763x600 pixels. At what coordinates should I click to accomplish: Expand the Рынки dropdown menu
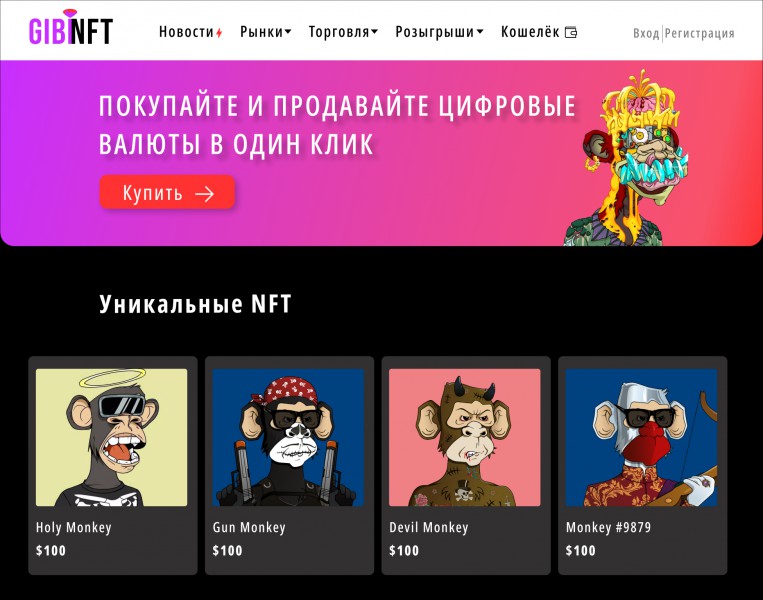(265, 32)
